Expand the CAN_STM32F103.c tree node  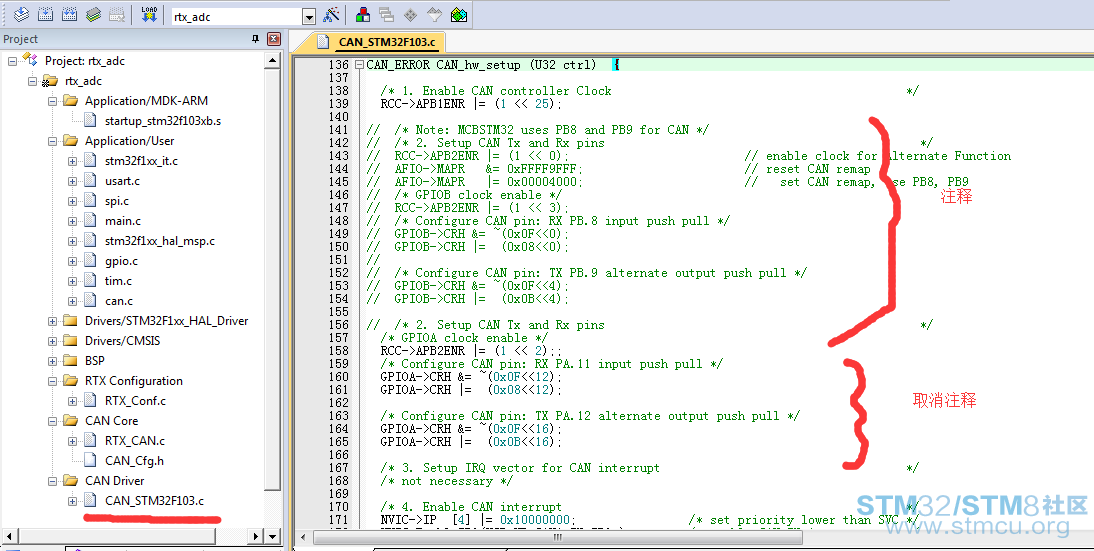point(73,501)
